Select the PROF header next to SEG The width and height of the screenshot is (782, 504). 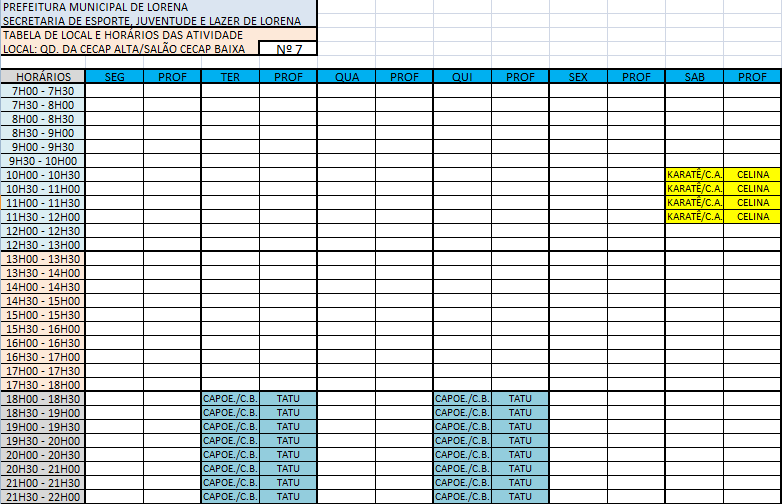click(x=172, y=77)
